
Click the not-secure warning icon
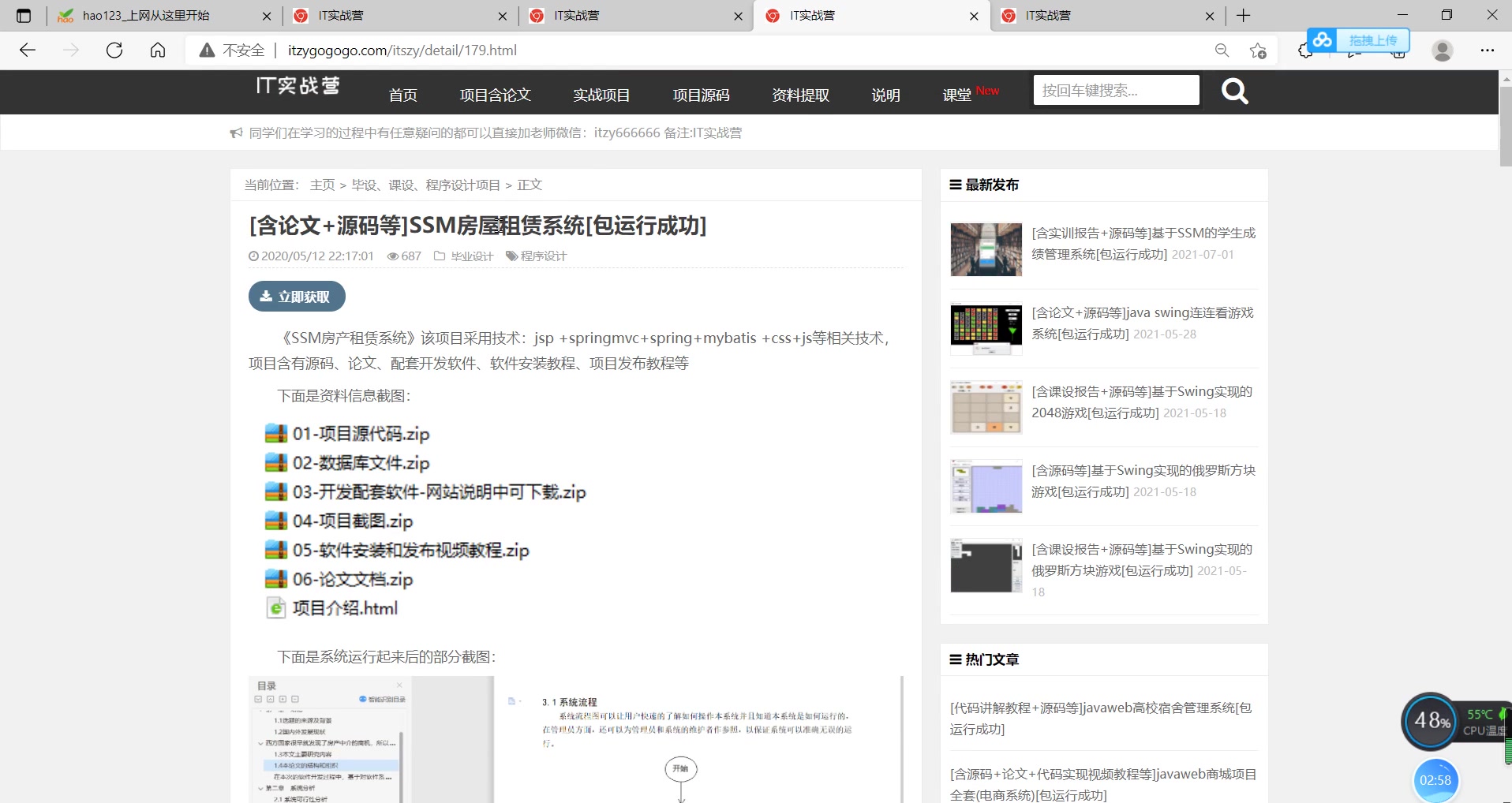[x=208, y=50]
